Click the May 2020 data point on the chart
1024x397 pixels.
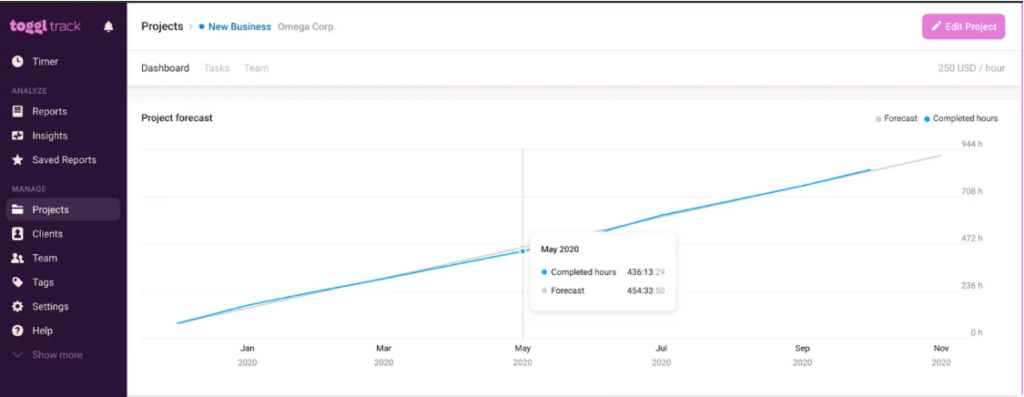(522, 251)
